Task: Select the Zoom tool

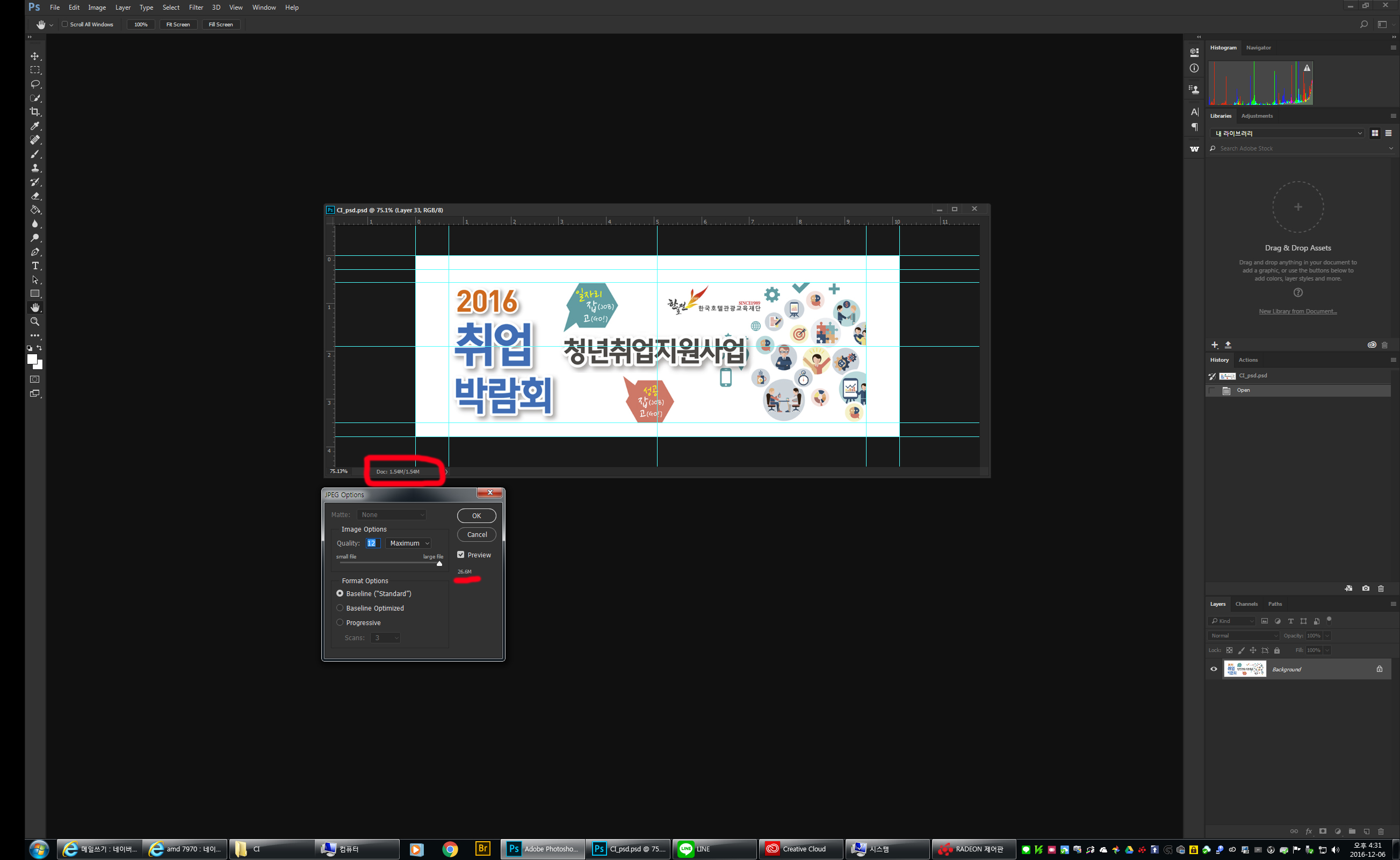Action: click(35, 321)
